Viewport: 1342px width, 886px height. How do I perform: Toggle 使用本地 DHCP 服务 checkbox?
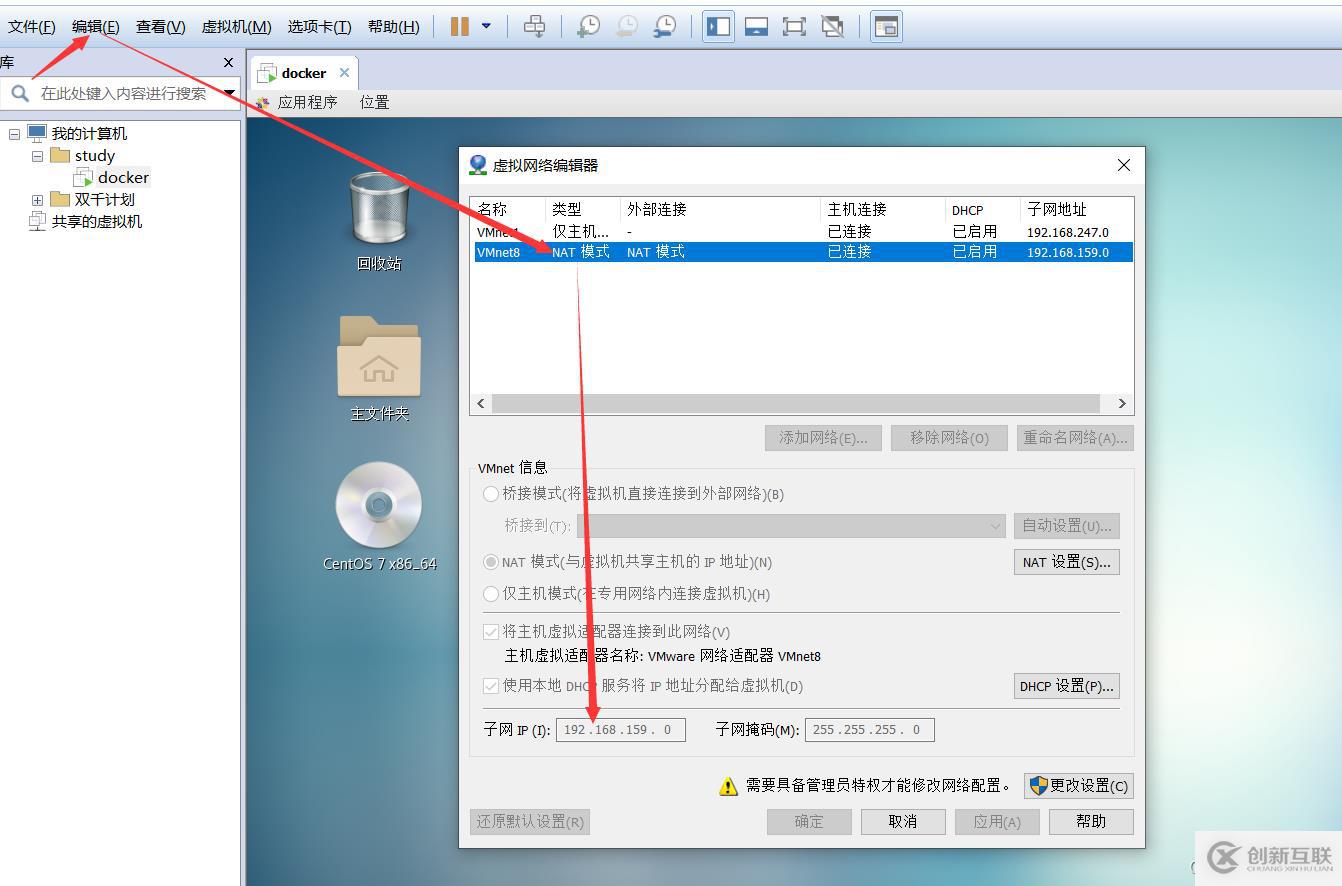(x=491, y=686)
